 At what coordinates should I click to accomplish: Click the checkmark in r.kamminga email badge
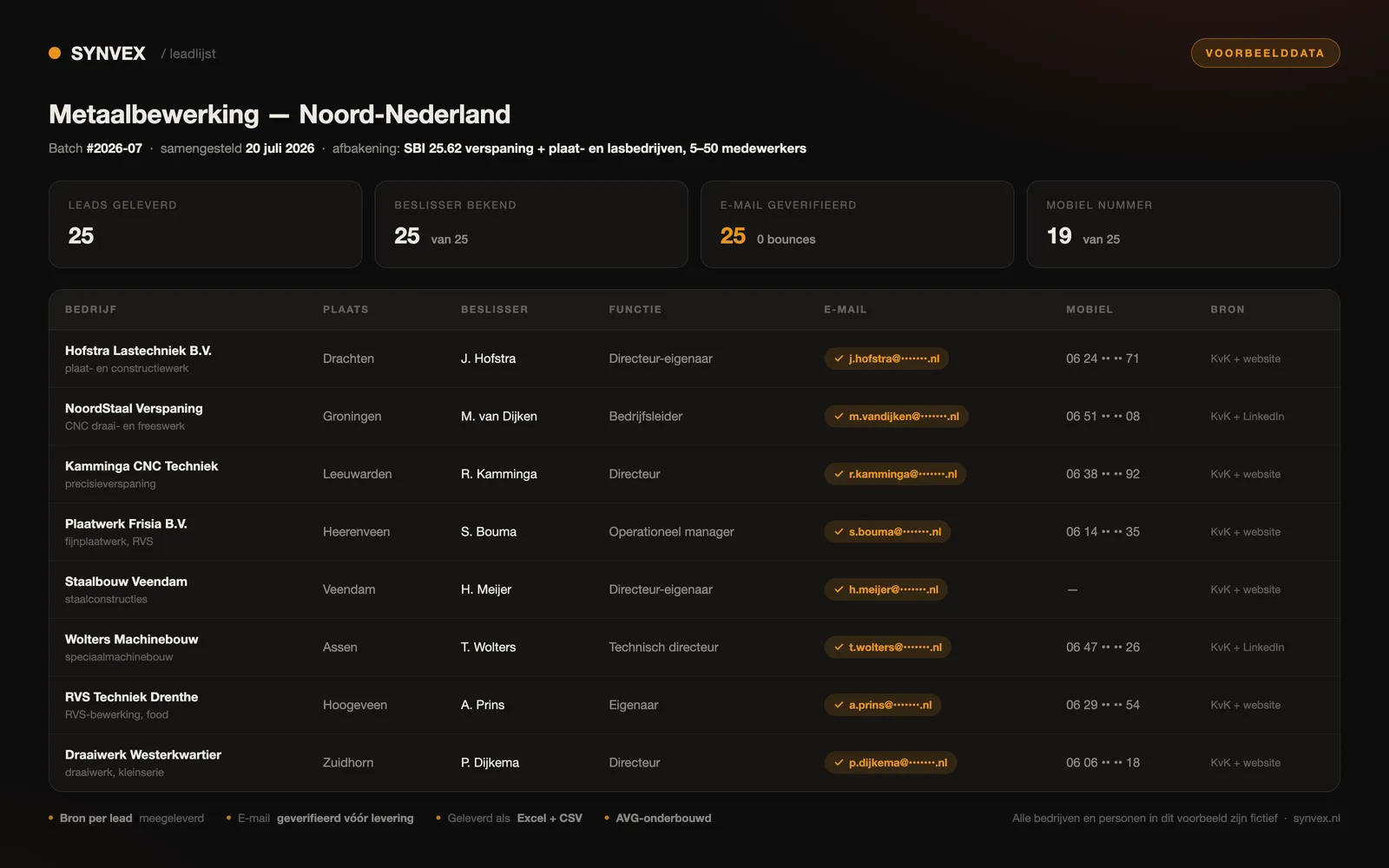point(839,474)
